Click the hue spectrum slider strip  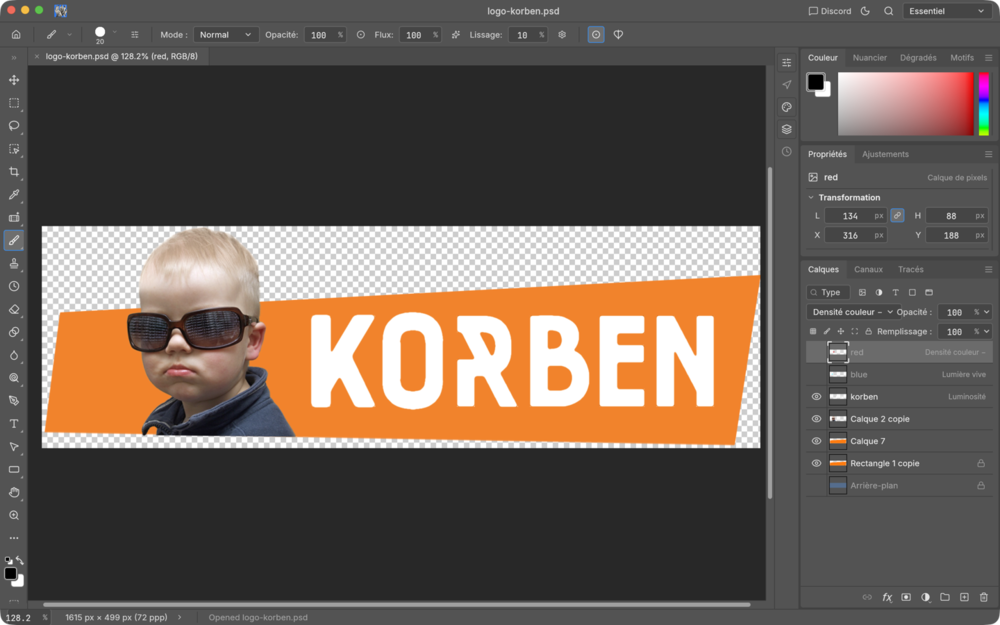[x=983, y=103]
